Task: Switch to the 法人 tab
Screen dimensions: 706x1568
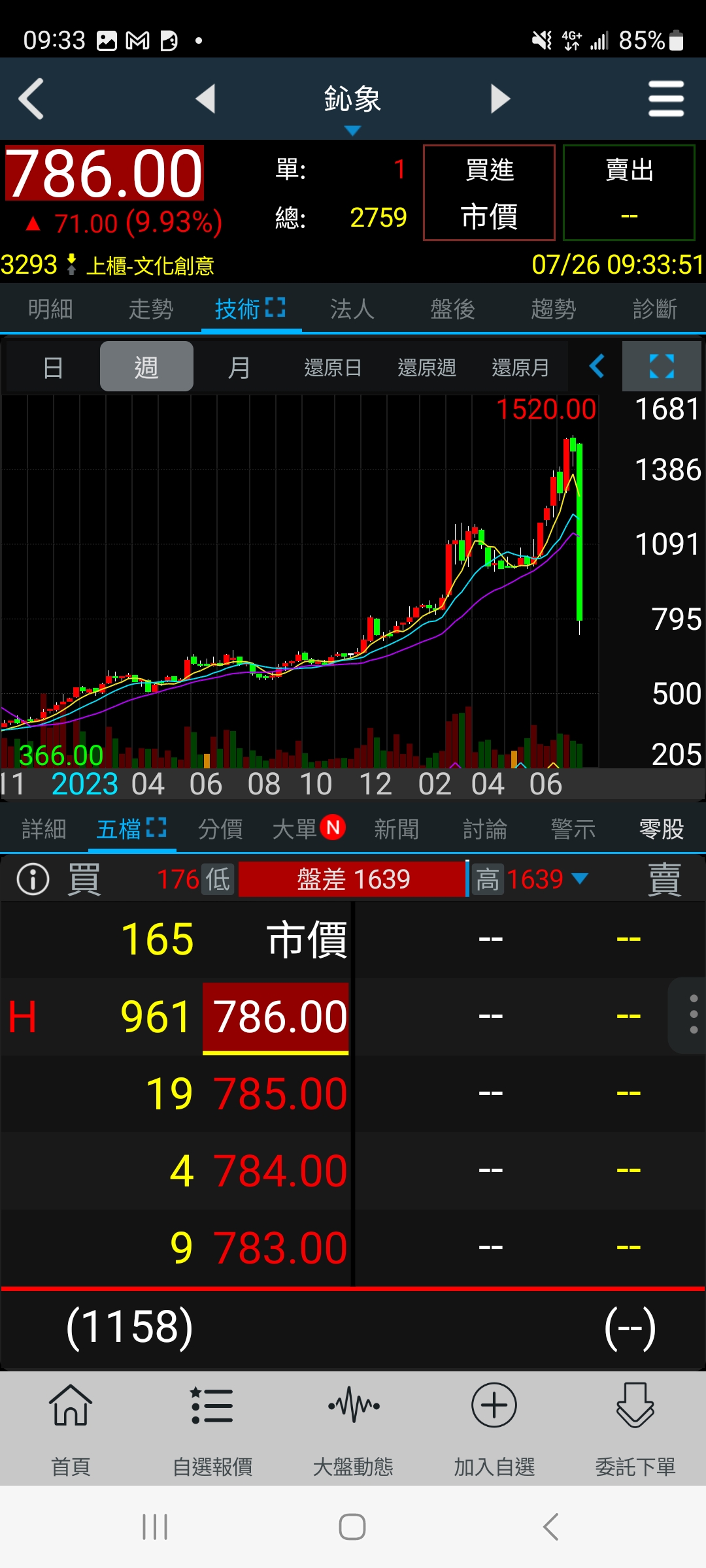Action: point(352,309)
